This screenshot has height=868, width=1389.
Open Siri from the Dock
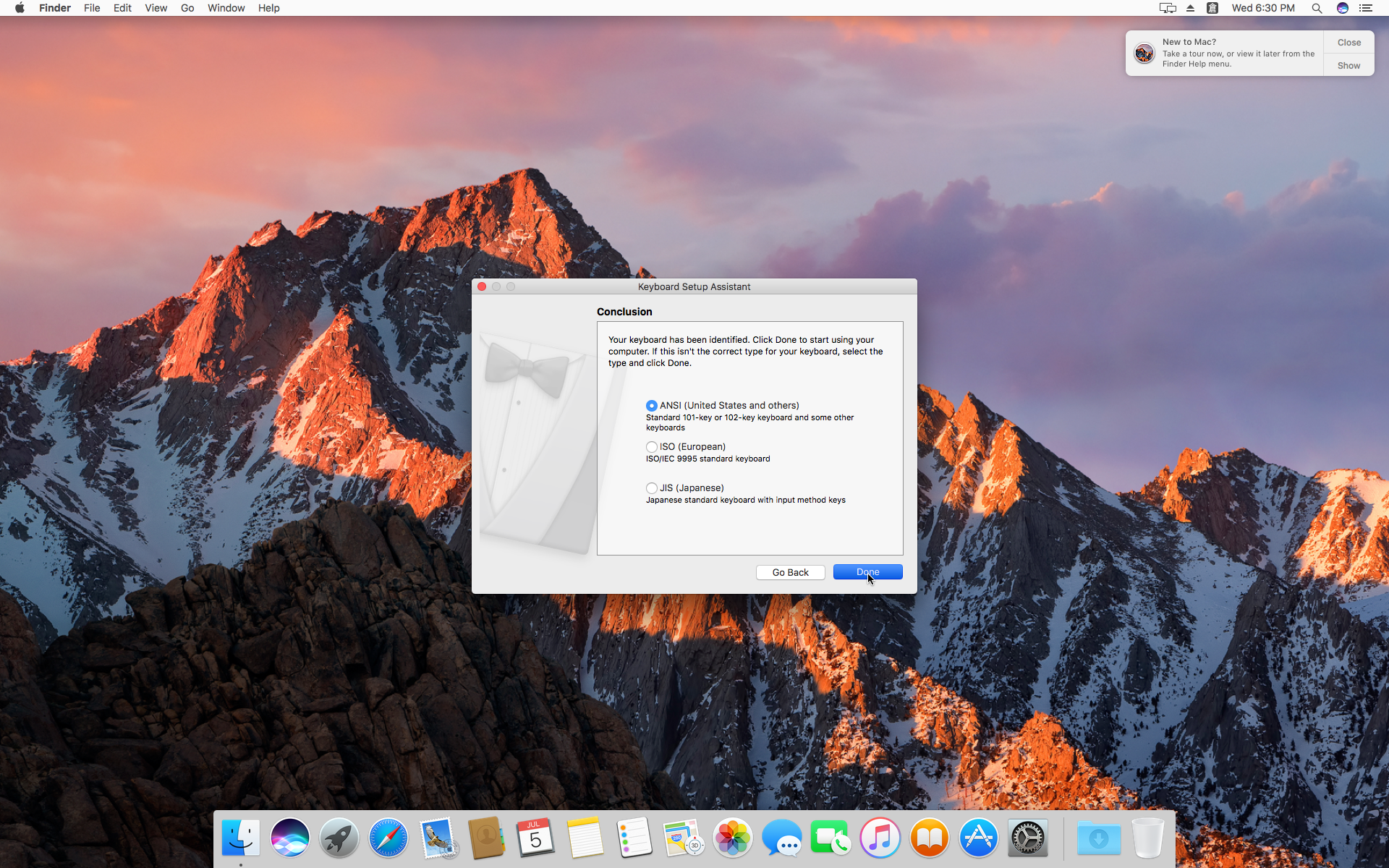pyautogui.click(x=290, y=838)
